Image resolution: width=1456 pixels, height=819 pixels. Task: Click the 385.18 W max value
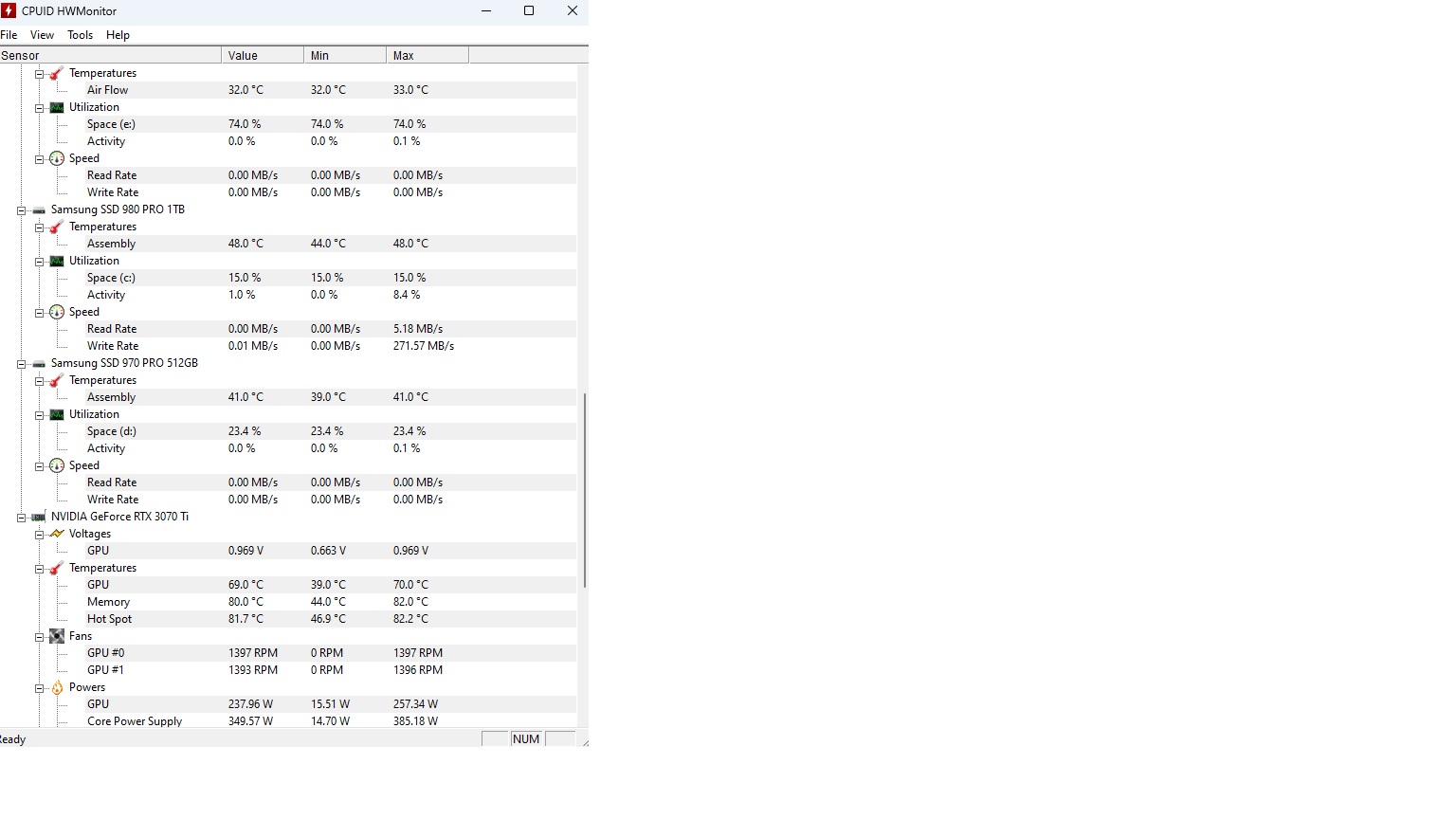tap(415, 721)
